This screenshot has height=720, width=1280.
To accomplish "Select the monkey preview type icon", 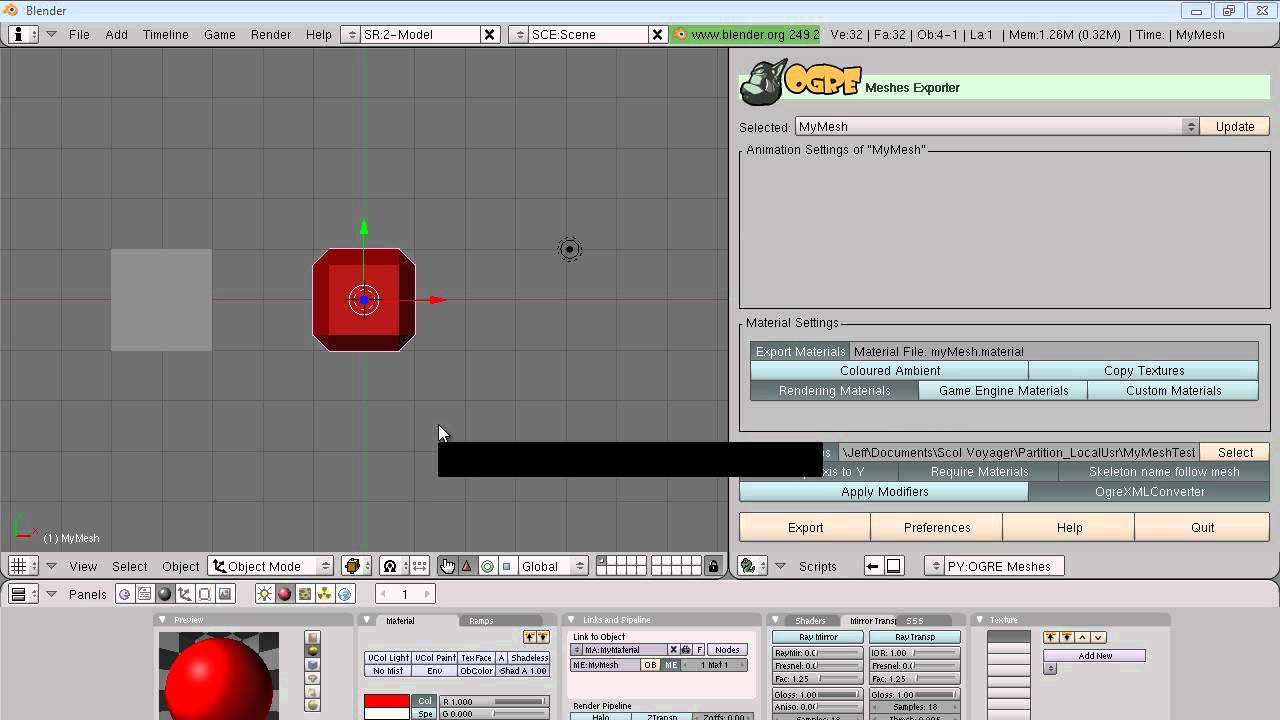I will click(x=313, y=679).
